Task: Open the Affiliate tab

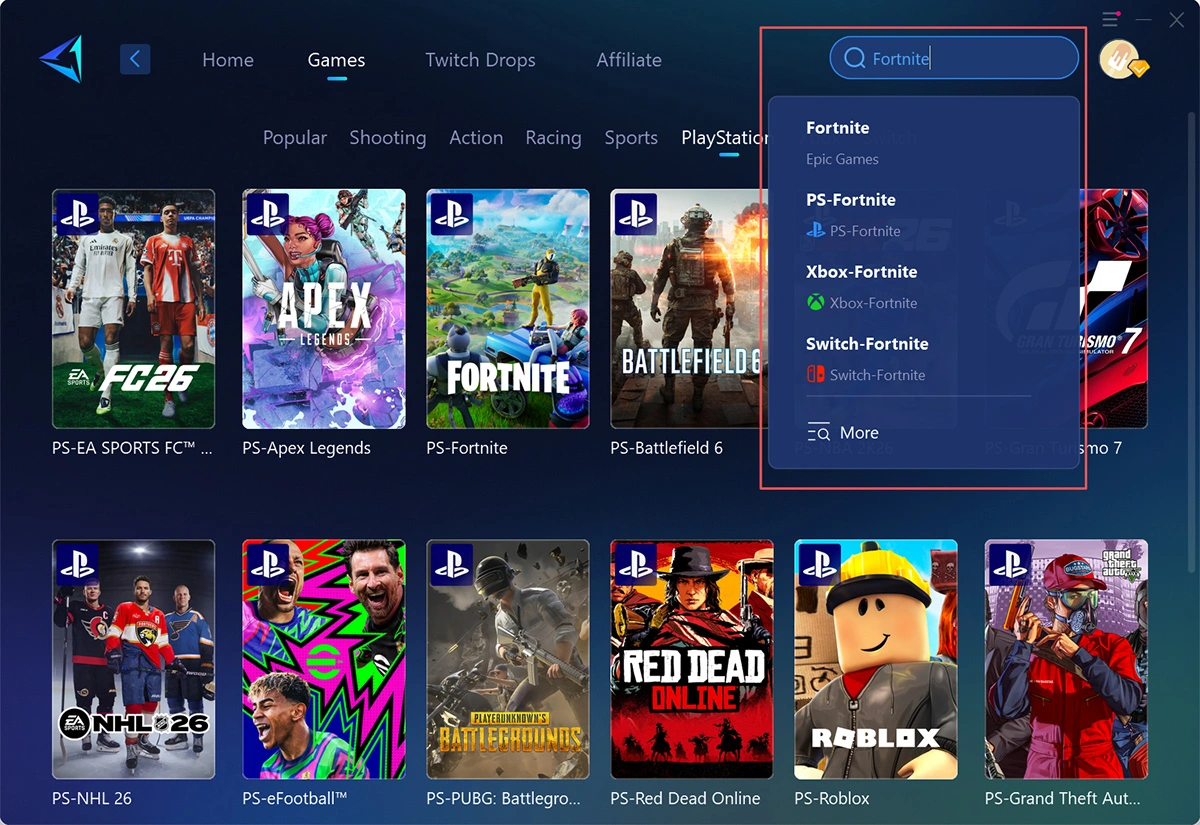Action: (x=628, y=60)
